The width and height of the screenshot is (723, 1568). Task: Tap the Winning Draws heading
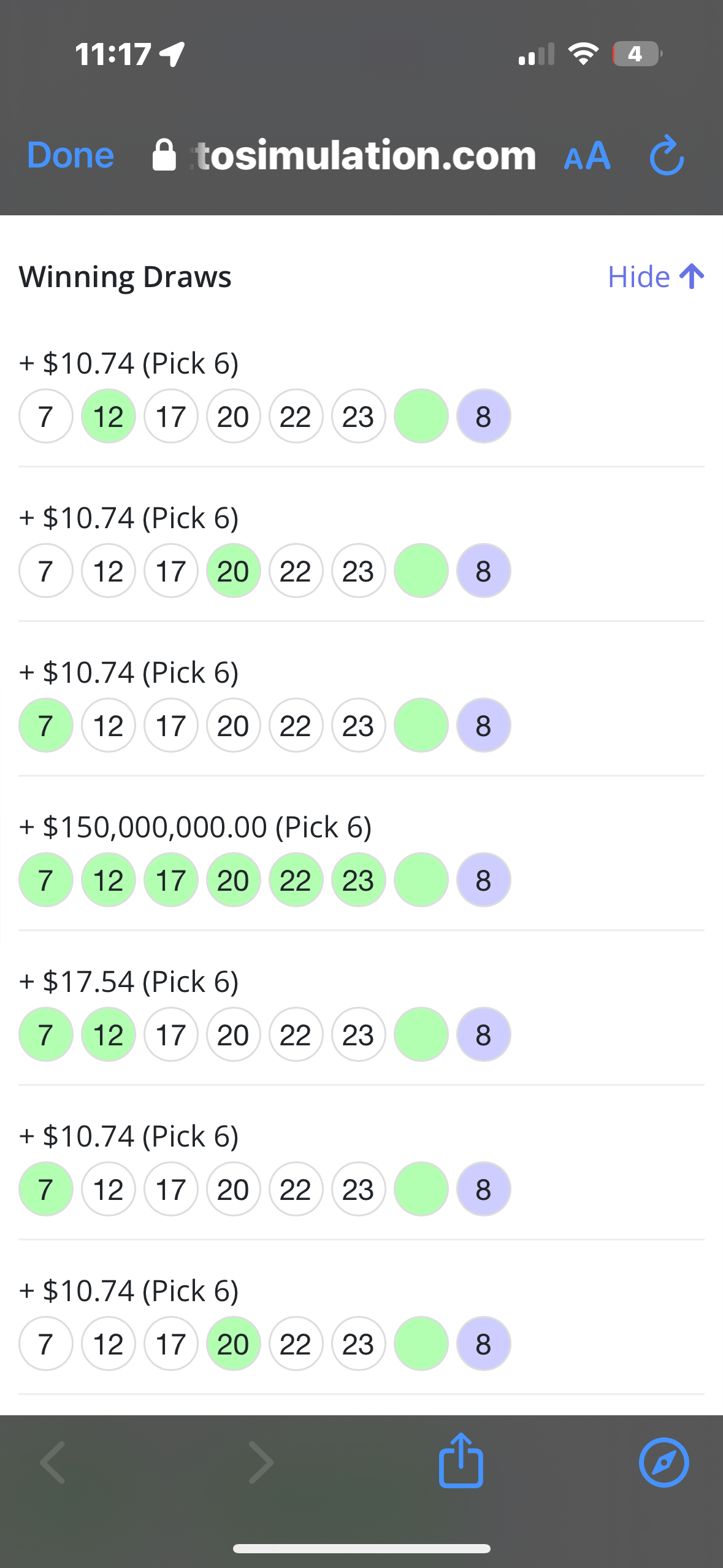tap(125, 277)
